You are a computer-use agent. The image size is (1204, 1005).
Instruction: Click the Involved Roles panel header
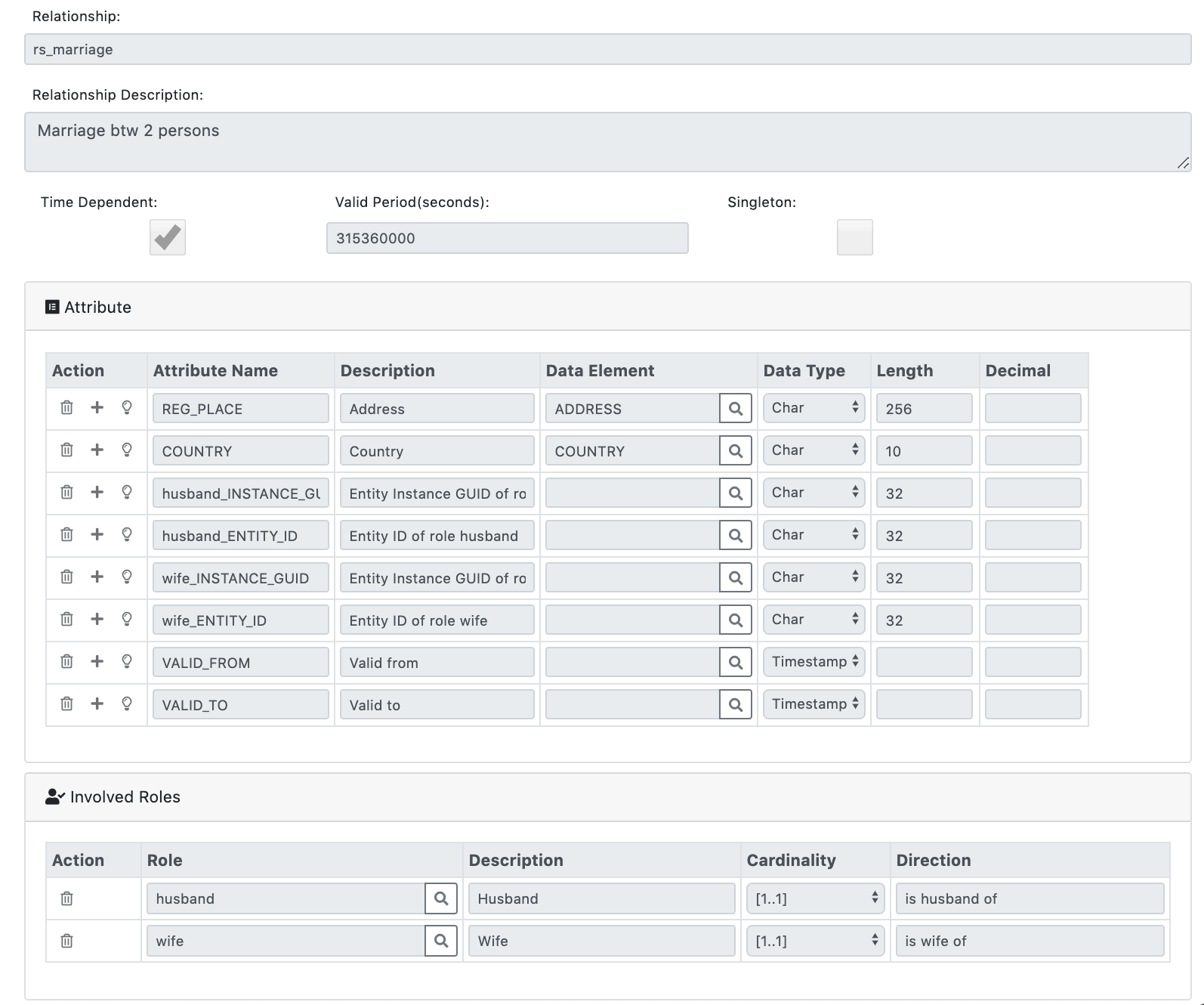tap(125, 796)
